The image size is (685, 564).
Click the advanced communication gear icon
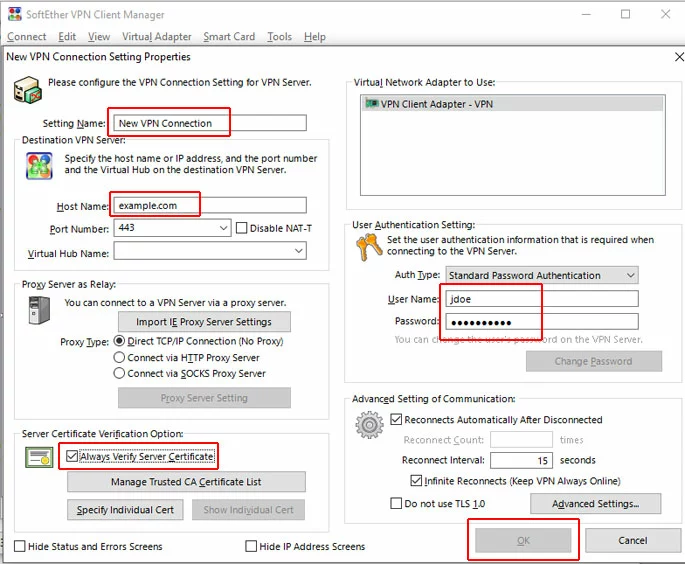(369, 425)
